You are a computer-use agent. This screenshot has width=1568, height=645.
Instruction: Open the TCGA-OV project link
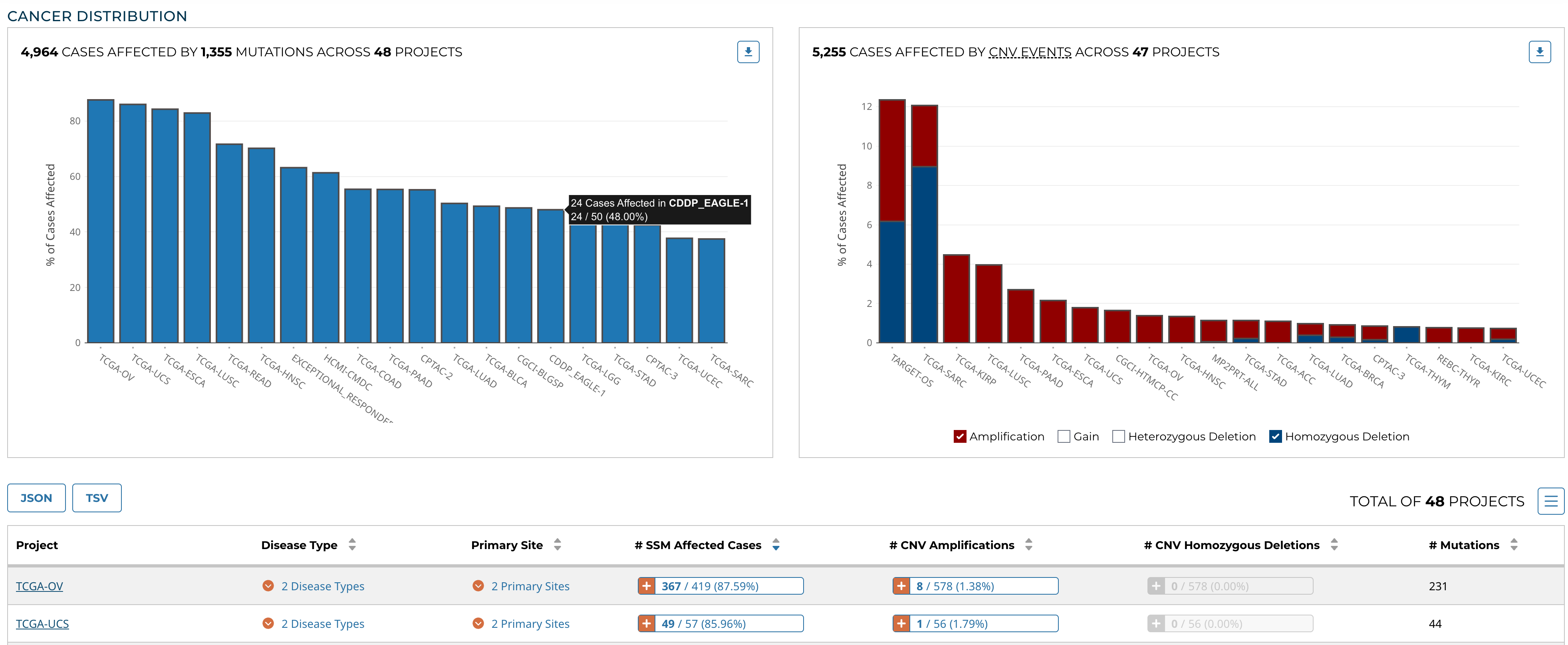[39, 586]
